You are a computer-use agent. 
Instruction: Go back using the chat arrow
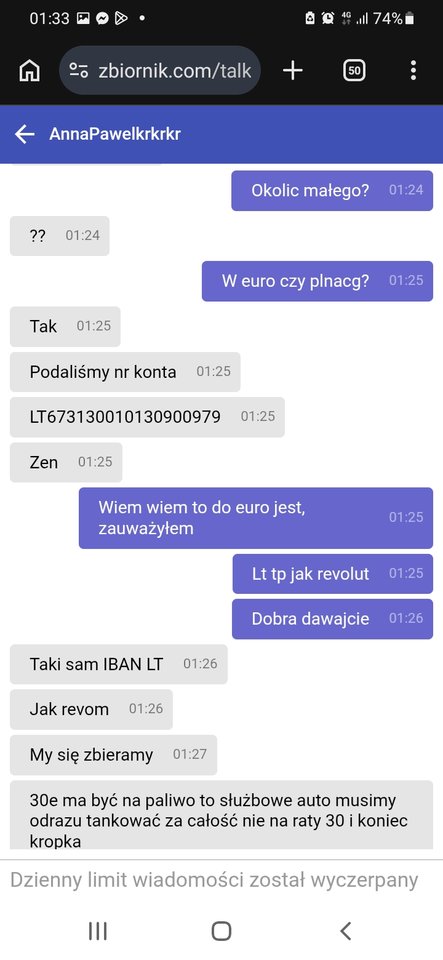point(24,134)
